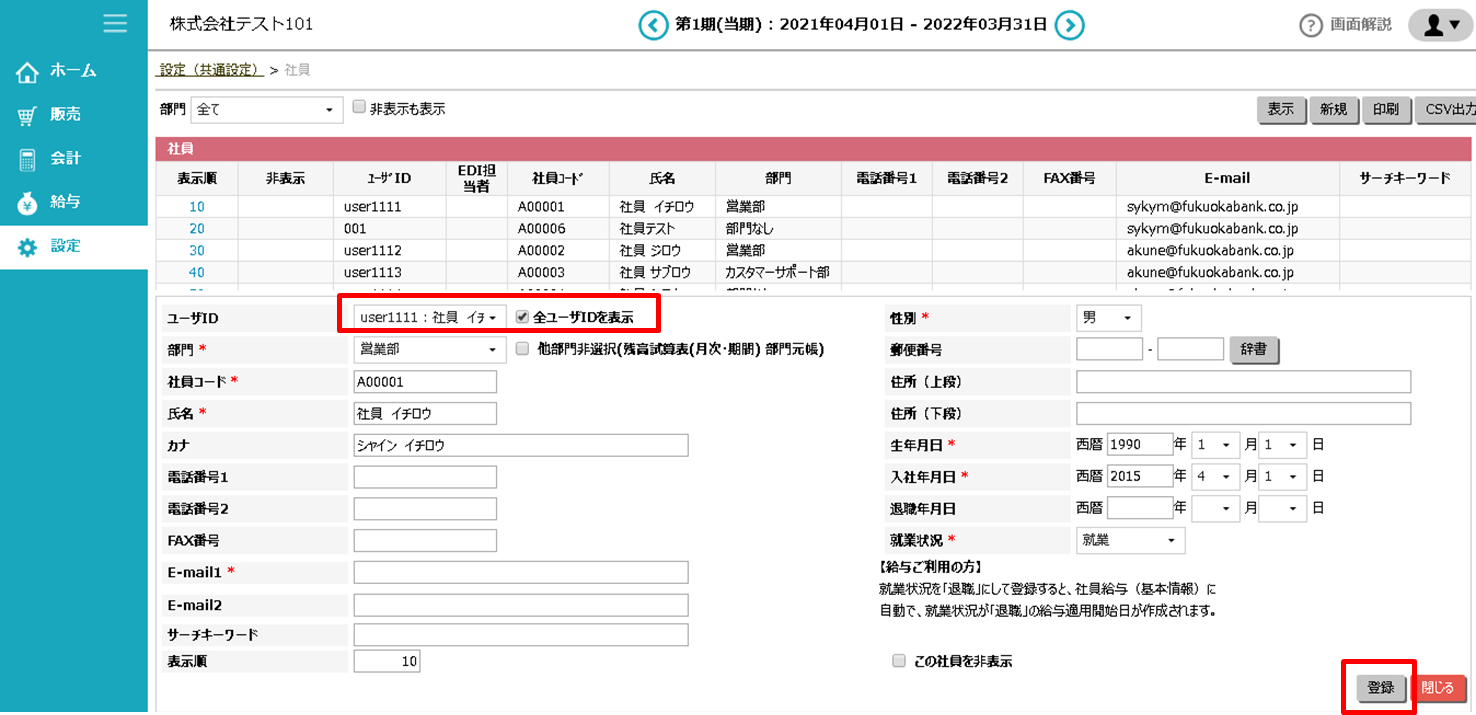Expand the 部門 filter dropdown at top
This screenshot has width=1476, height=715.
point(266,110)
